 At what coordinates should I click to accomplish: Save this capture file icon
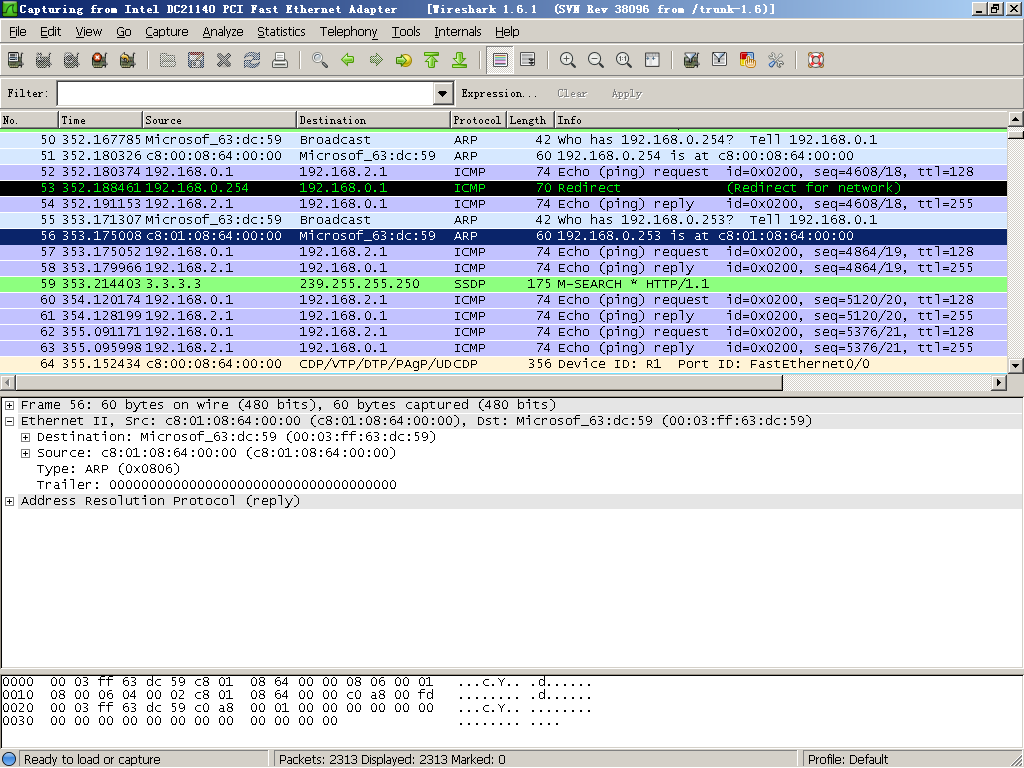pos(196,61)
